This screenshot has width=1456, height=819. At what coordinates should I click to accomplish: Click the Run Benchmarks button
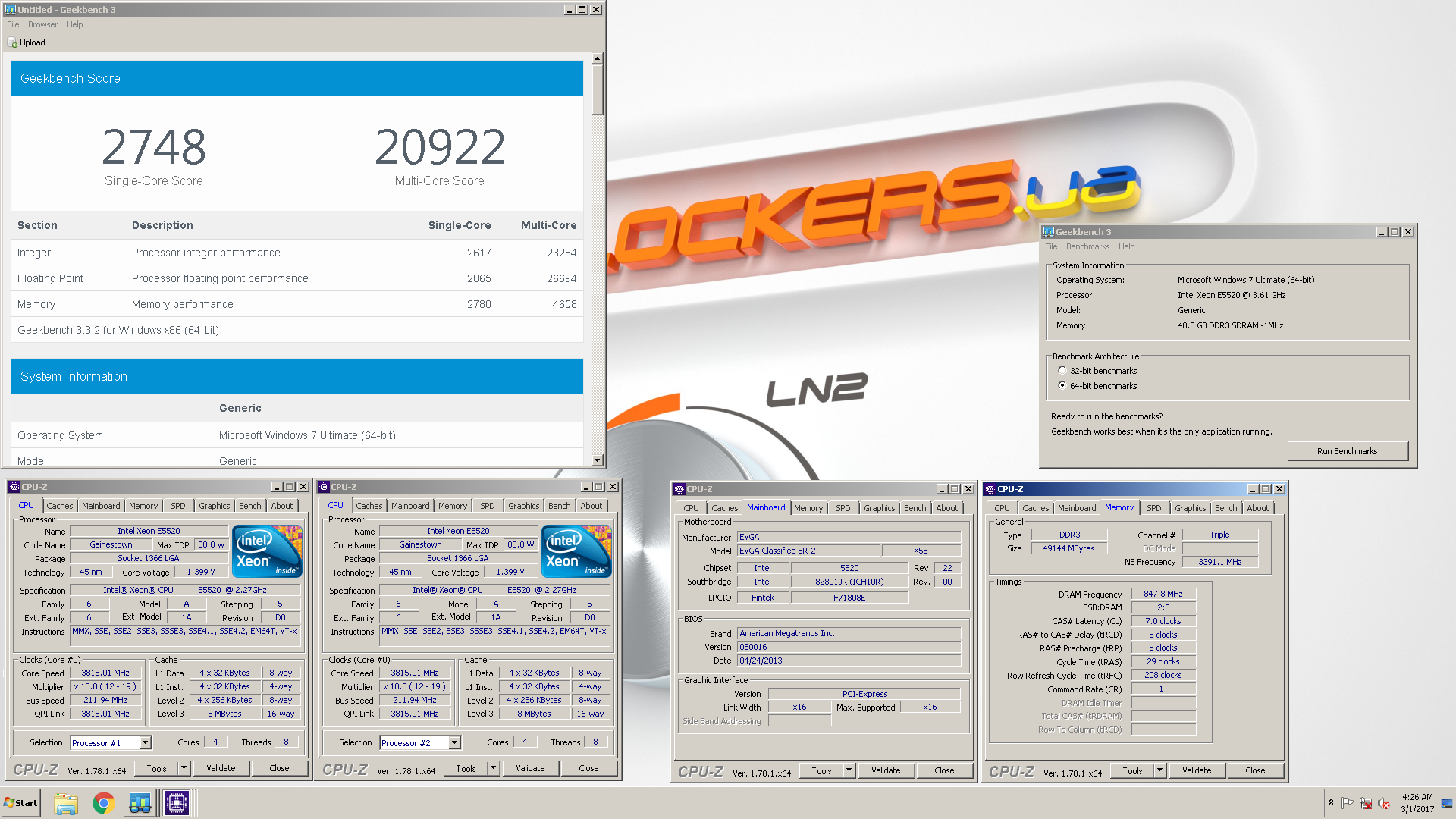pos(1347,451)
